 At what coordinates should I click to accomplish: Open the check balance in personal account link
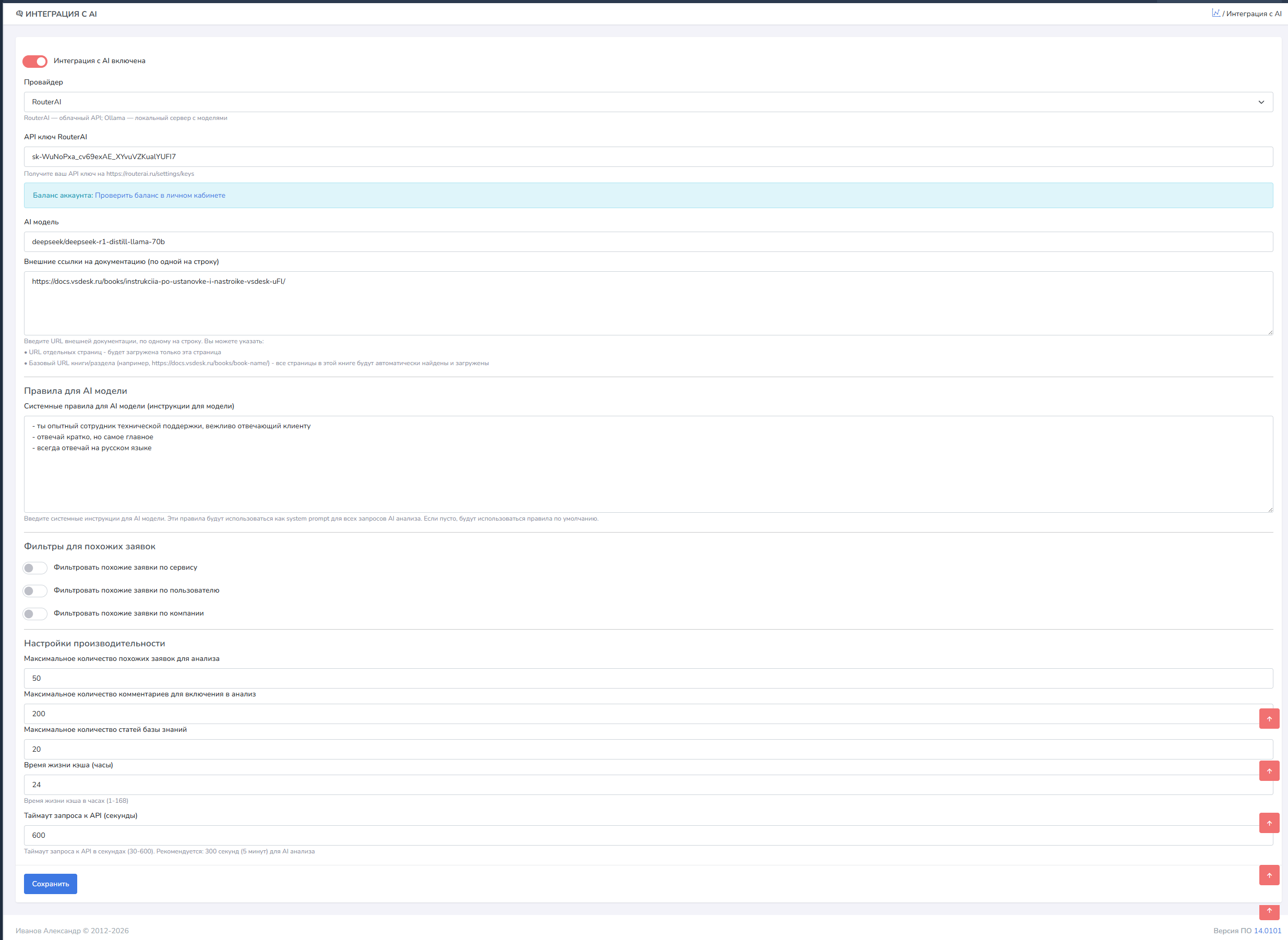[x=160, y=195]
